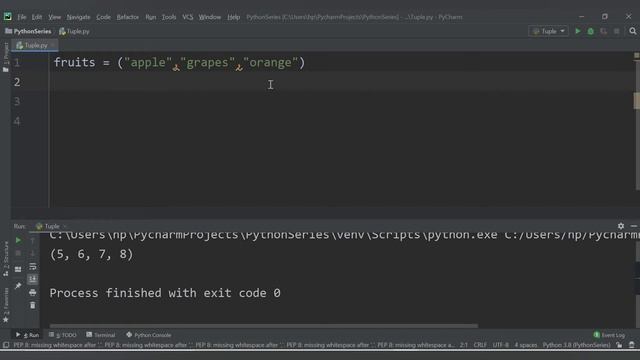Viewport: 640px width, 360px height.
Task: Click the Up the stack trace arrow
Action: pos(33,240)
